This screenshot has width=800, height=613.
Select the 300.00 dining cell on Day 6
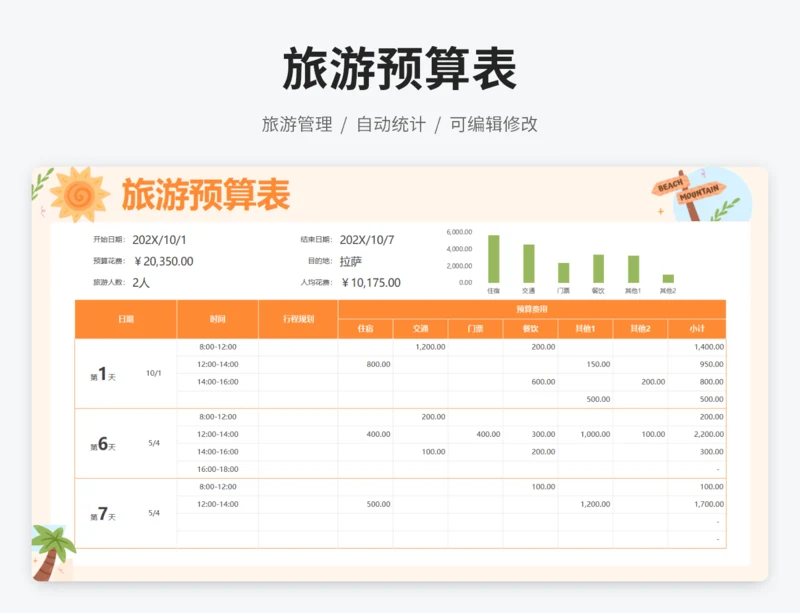pyautogui.click(x=531, y=434)
